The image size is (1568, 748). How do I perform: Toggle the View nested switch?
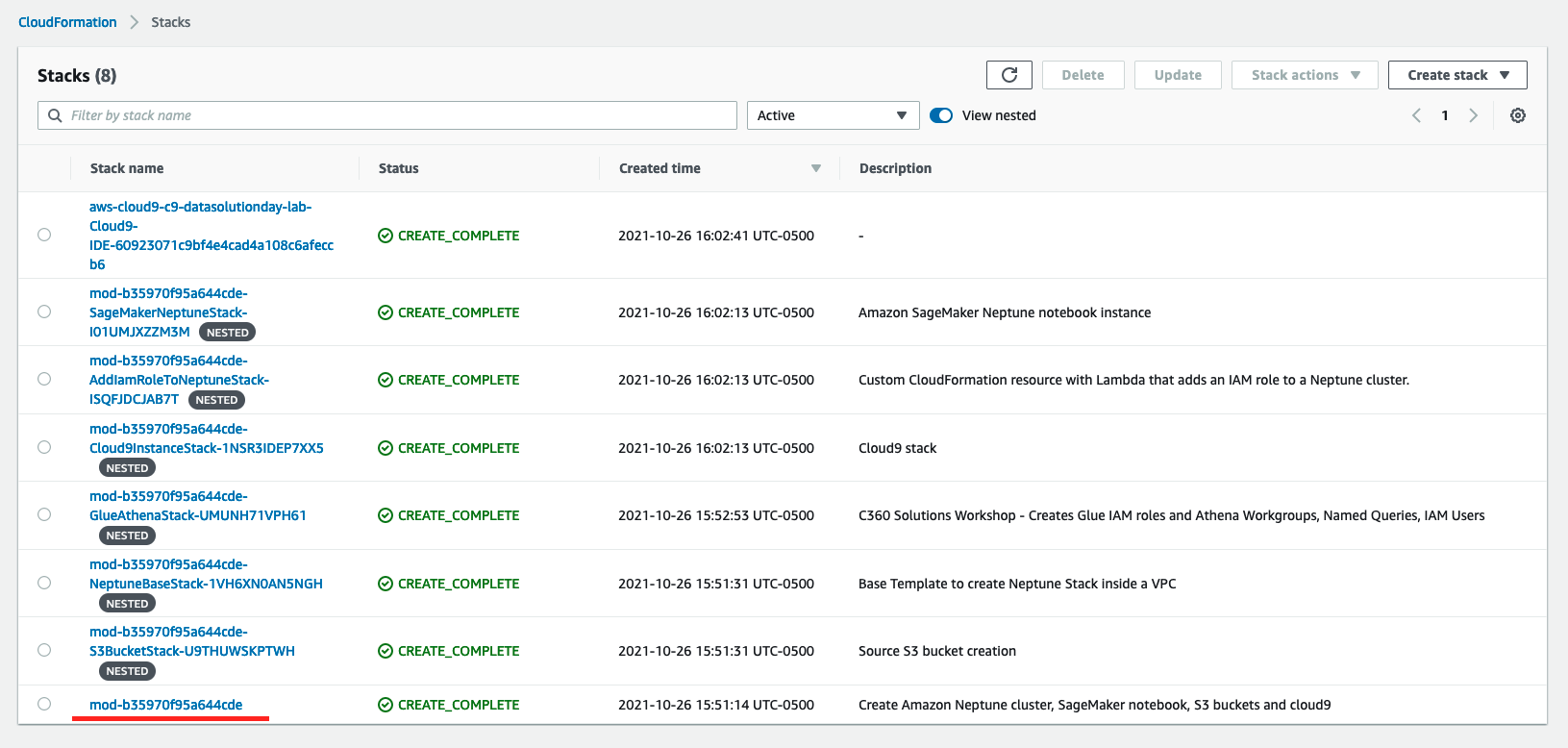[x=941, y=115]
